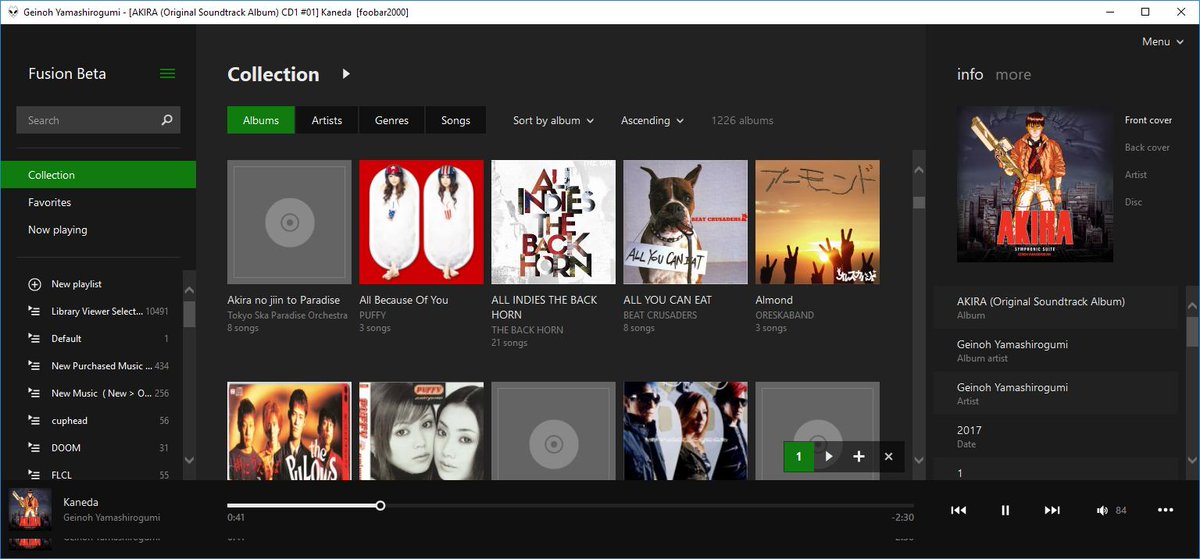Click the New playlist plus icon
1200x559 pixels.
pos(34,284)
